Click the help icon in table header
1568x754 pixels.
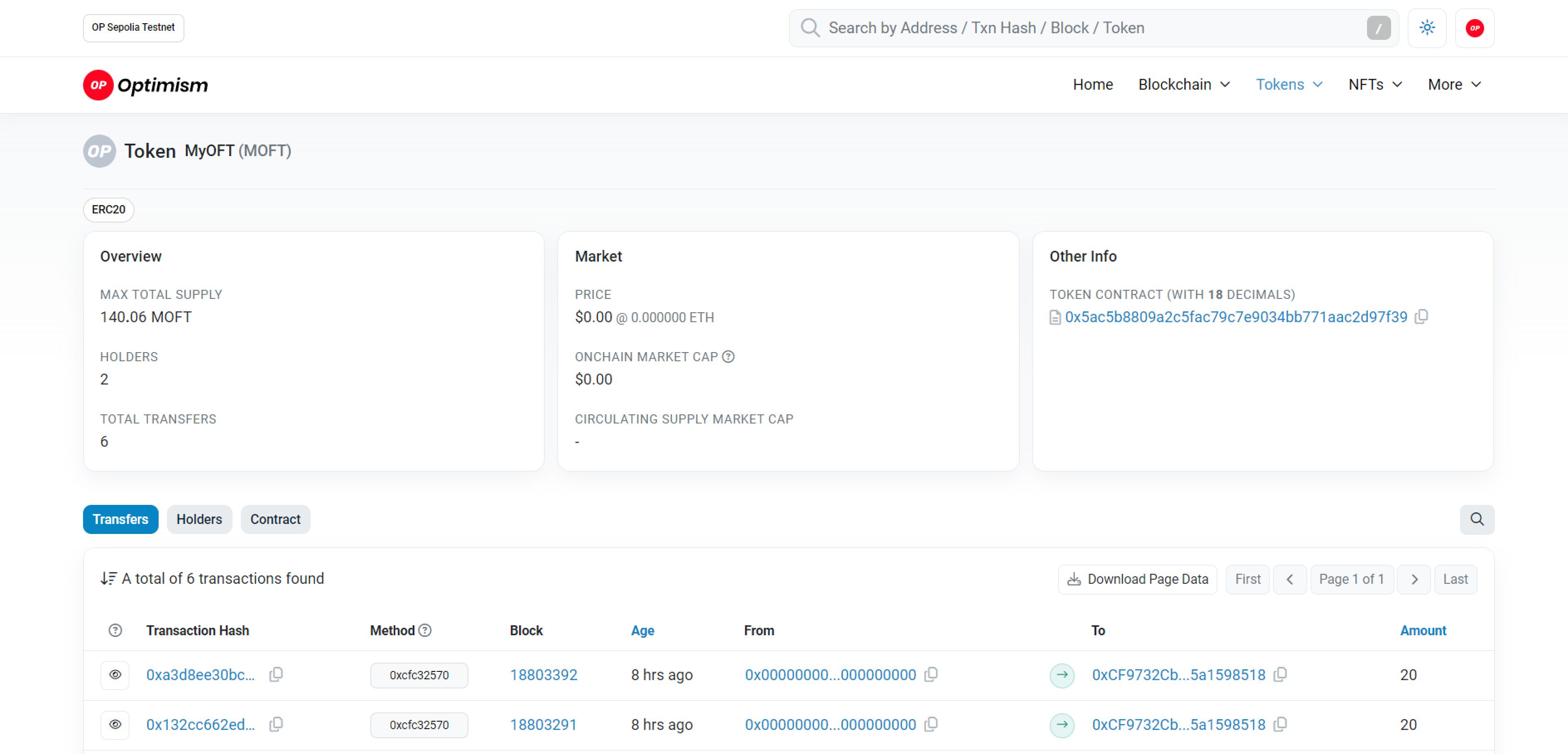point(115,630)
